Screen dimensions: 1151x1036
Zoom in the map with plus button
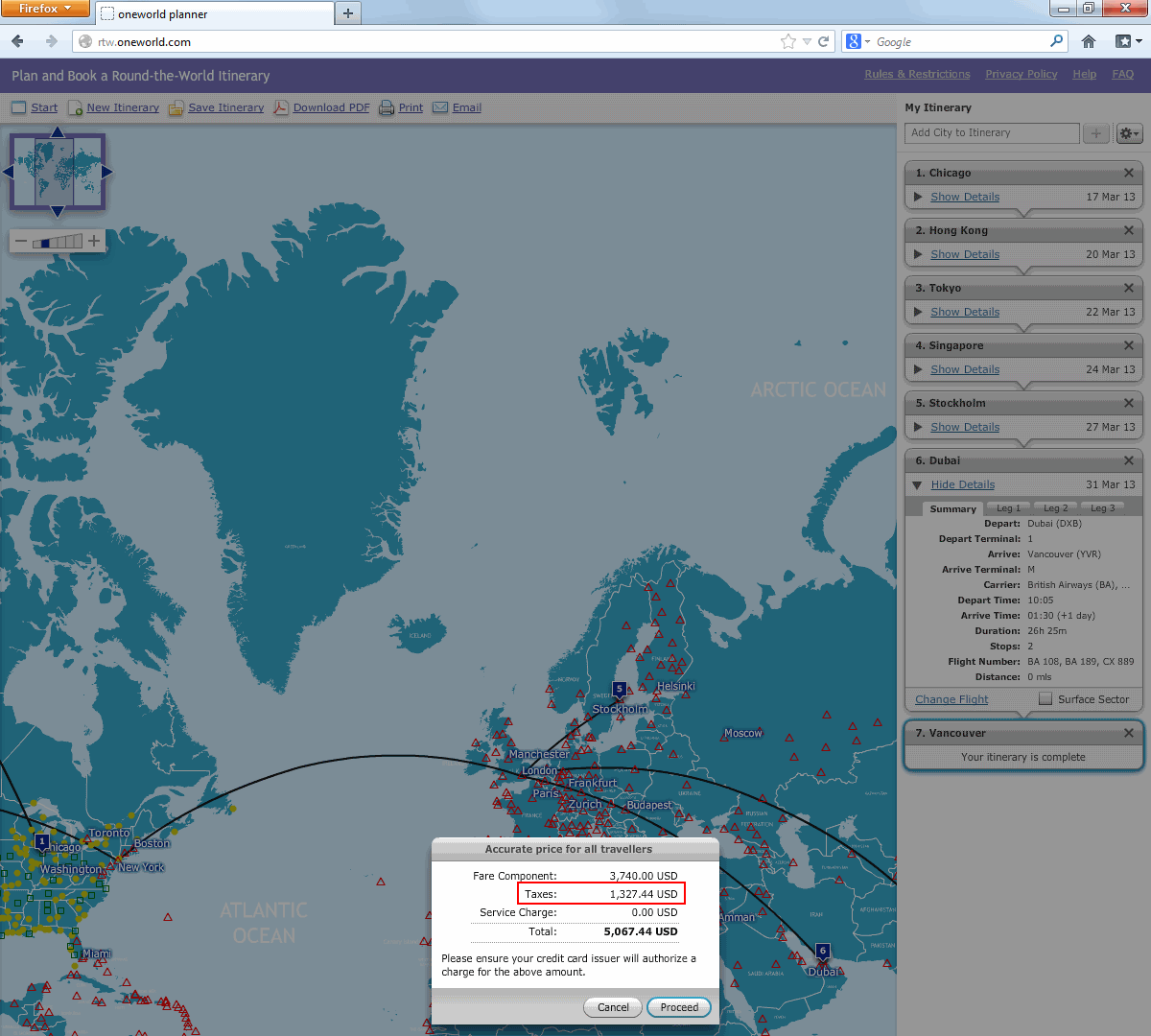(94, 241)
